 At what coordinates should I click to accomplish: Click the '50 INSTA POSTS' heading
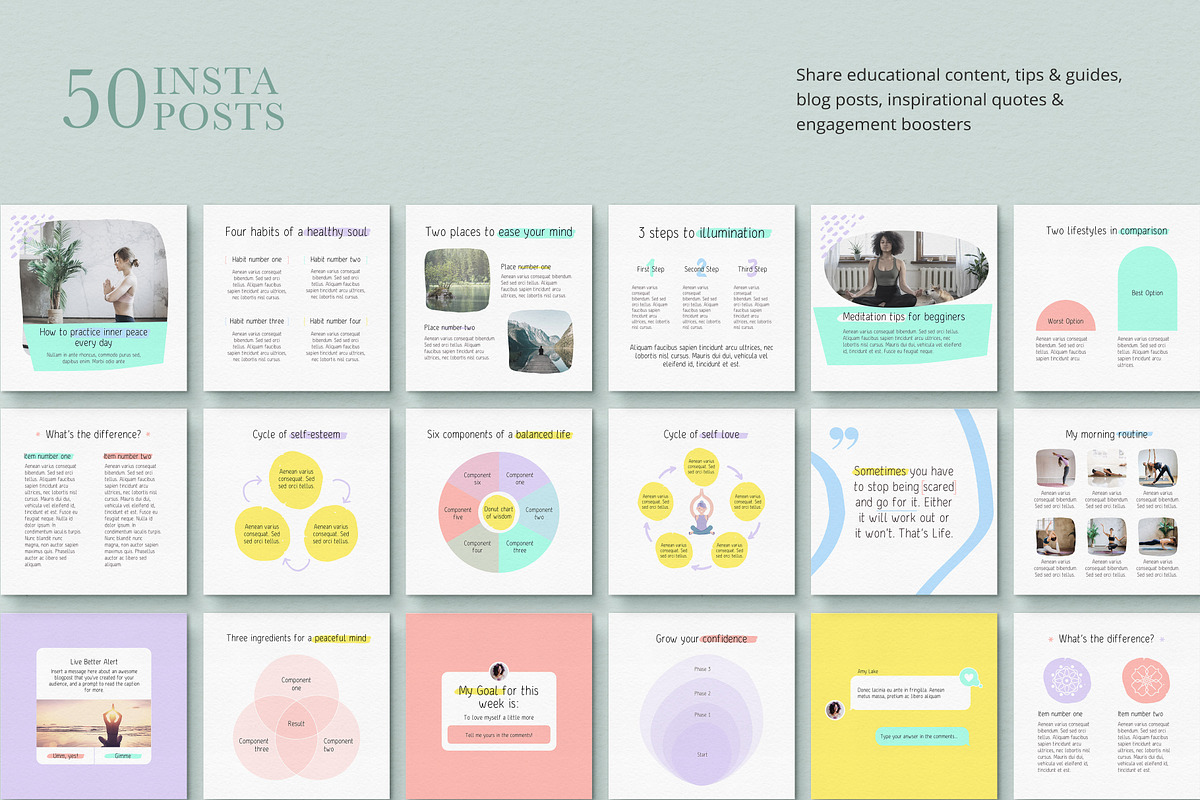(173, 100)
